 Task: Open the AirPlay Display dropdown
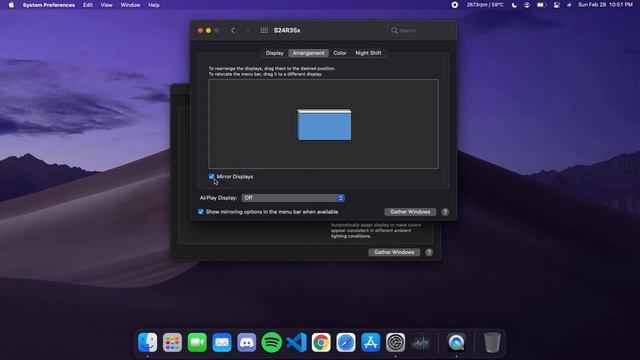pos(293,198)
